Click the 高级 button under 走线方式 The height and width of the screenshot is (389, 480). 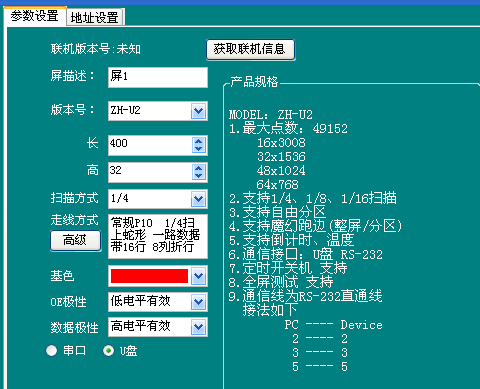click(76, 240)
